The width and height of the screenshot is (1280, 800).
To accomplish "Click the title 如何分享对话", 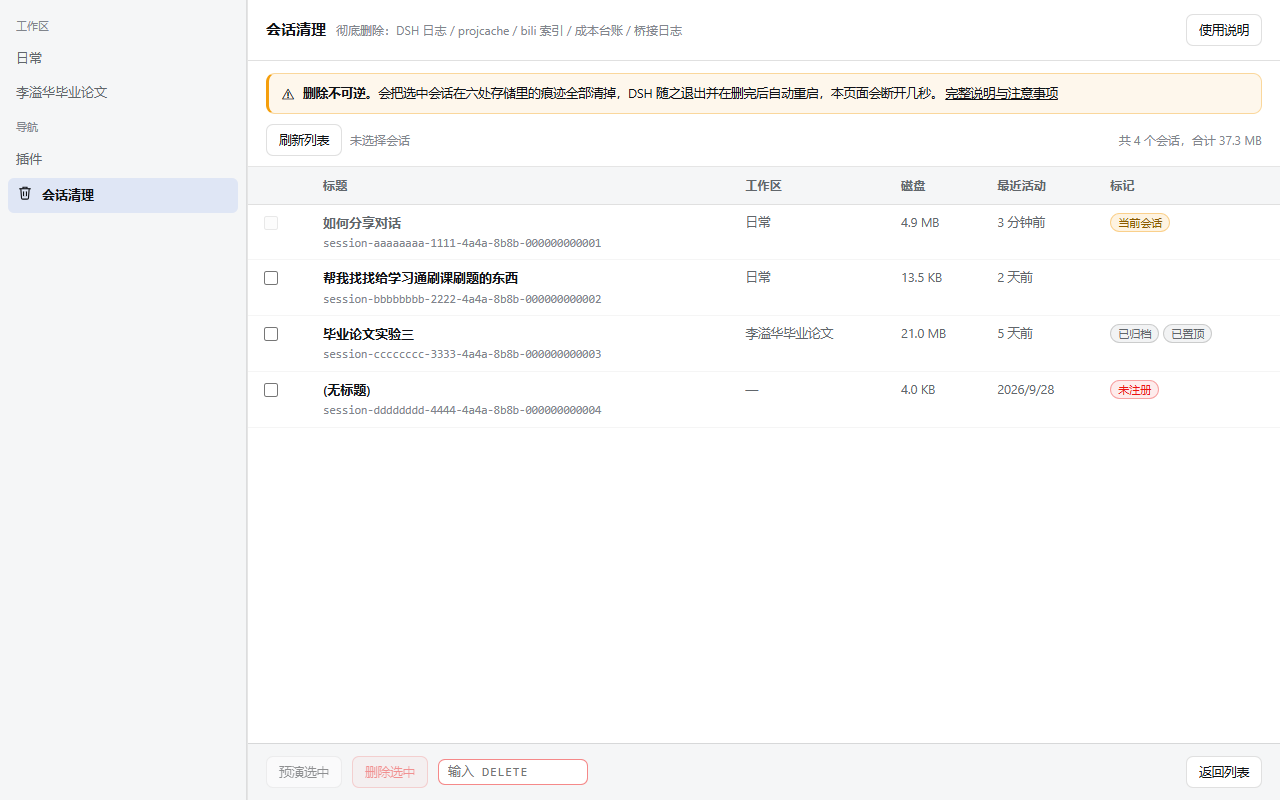I will pyautogui.click(x=362, y=223).
